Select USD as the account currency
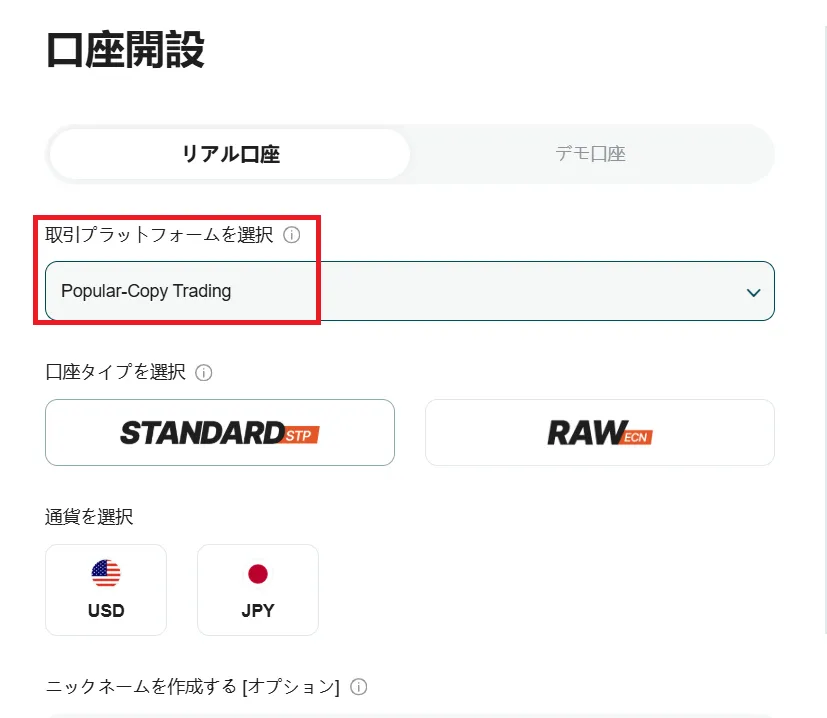The image size is (827, 718). (105, 589)
